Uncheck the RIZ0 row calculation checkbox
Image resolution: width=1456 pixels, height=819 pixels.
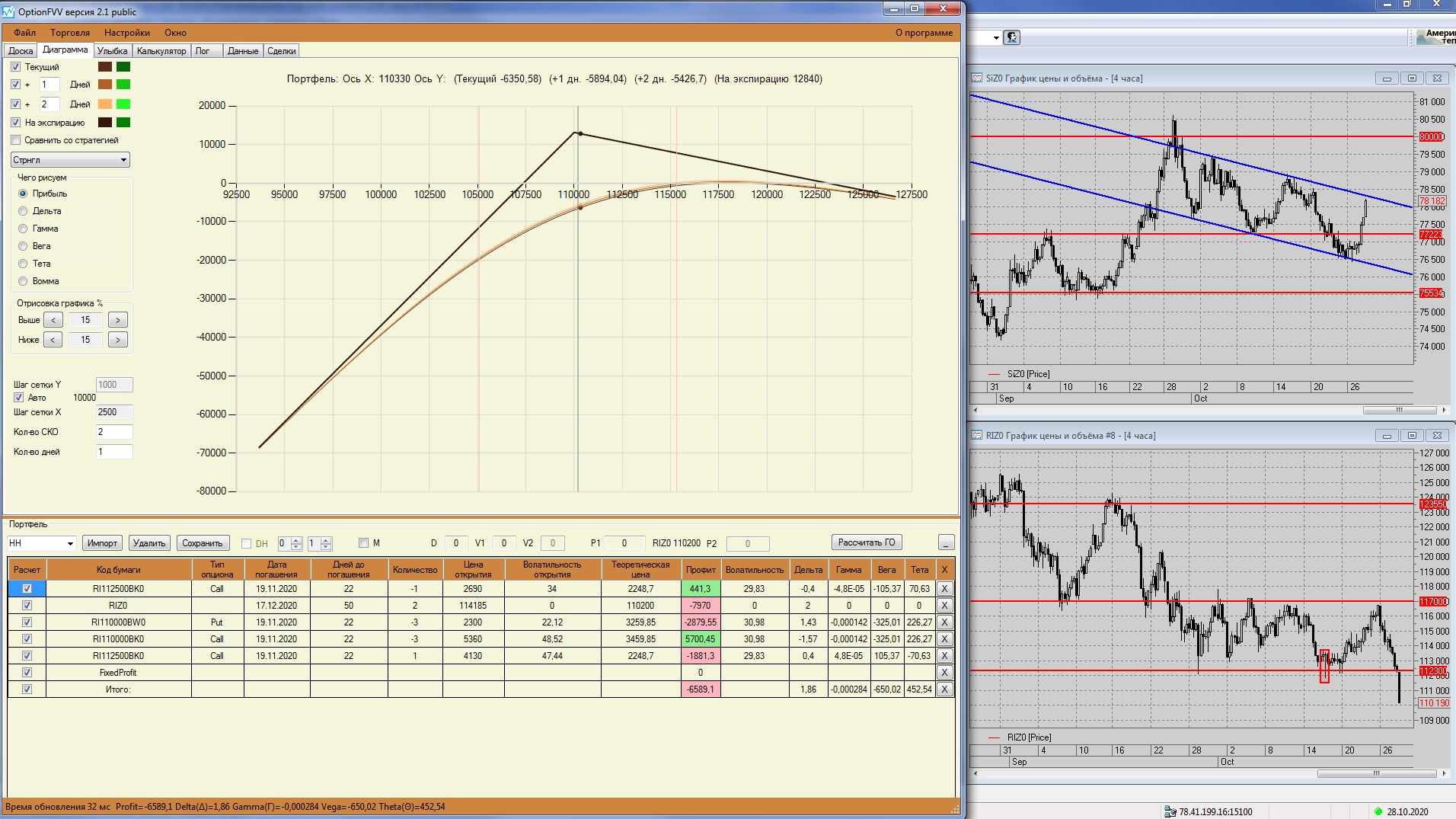tap(27, 606)
